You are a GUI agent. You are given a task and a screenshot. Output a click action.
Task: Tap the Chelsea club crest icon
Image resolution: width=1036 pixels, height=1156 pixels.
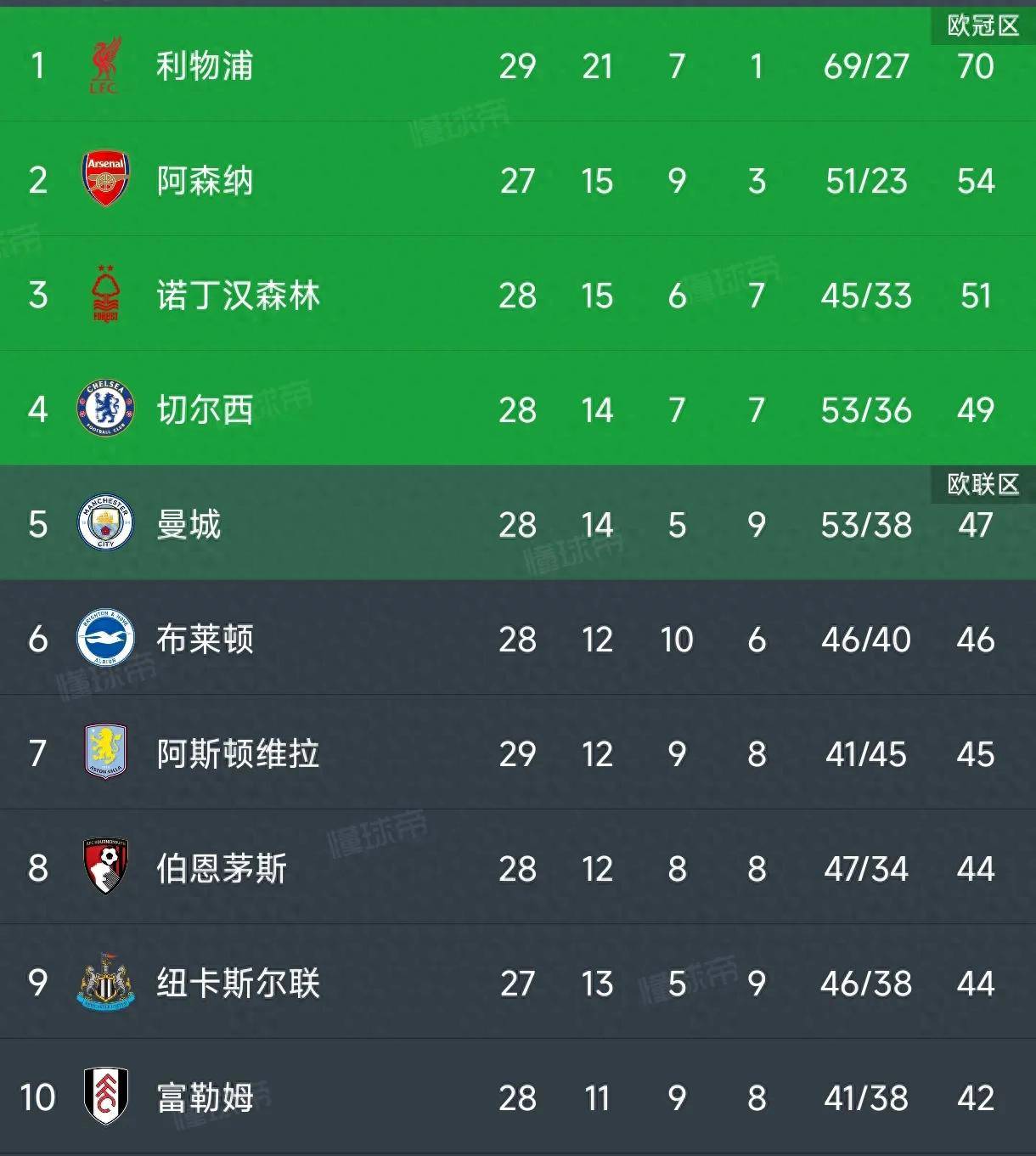click(x=105, y=409)
